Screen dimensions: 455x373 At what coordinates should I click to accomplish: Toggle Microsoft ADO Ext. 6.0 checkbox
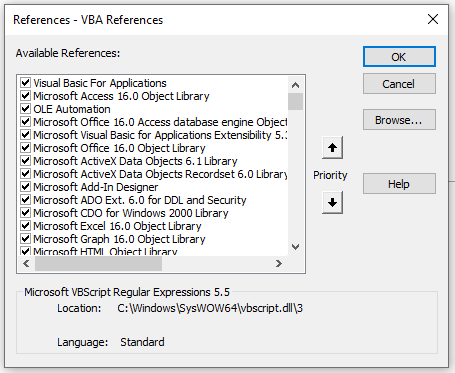tap(25, 200)
